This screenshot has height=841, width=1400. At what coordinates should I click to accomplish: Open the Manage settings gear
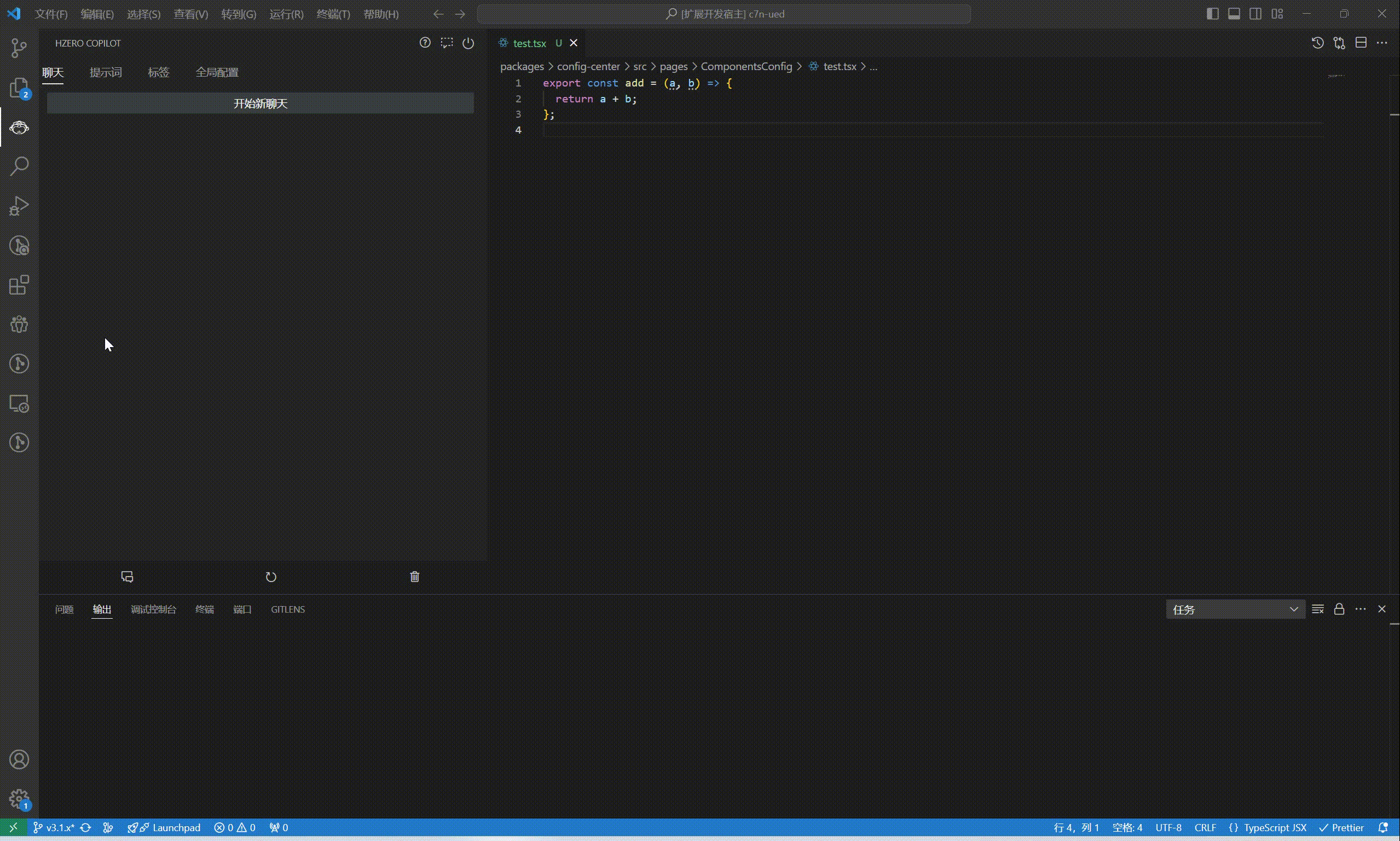tap(19, 799)
